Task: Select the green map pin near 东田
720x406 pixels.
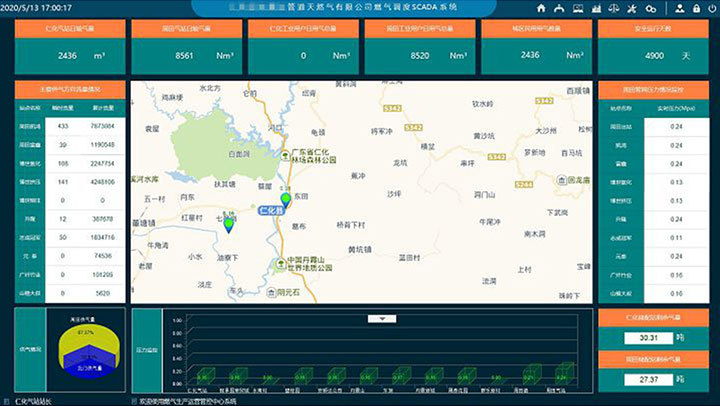Action: [286, 200]
